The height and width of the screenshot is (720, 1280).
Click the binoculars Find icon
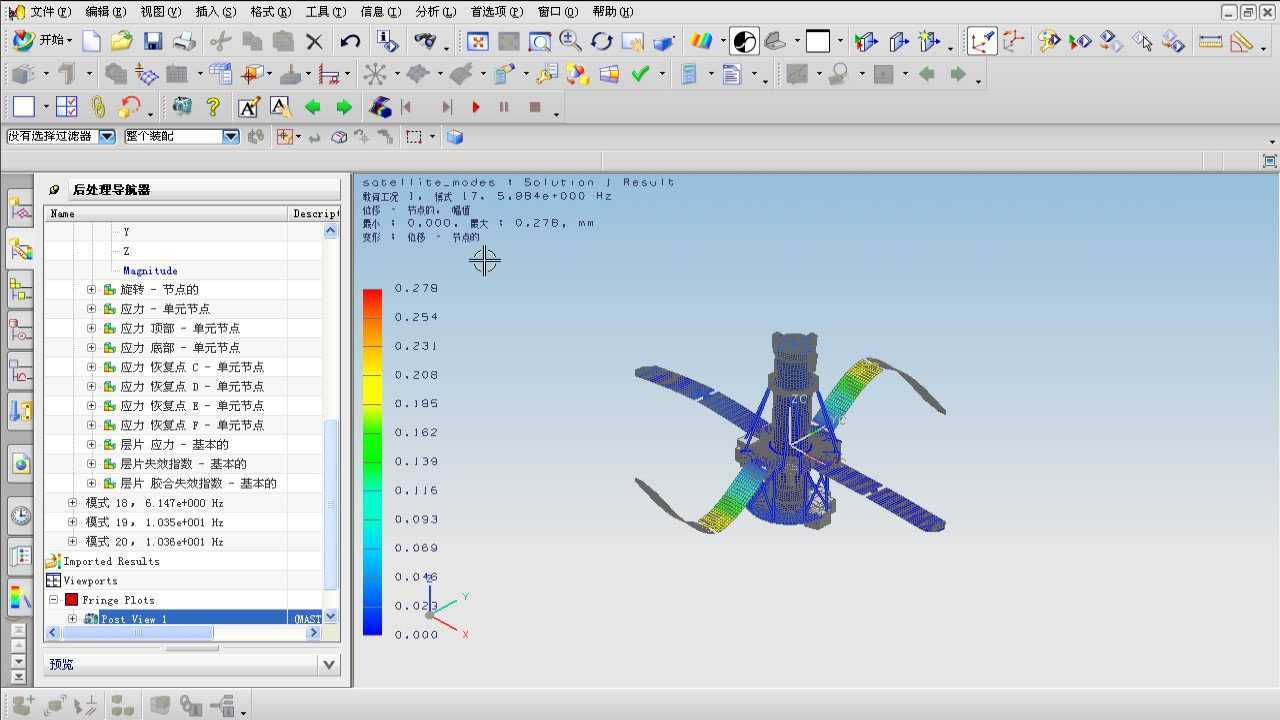coord(425,41)
